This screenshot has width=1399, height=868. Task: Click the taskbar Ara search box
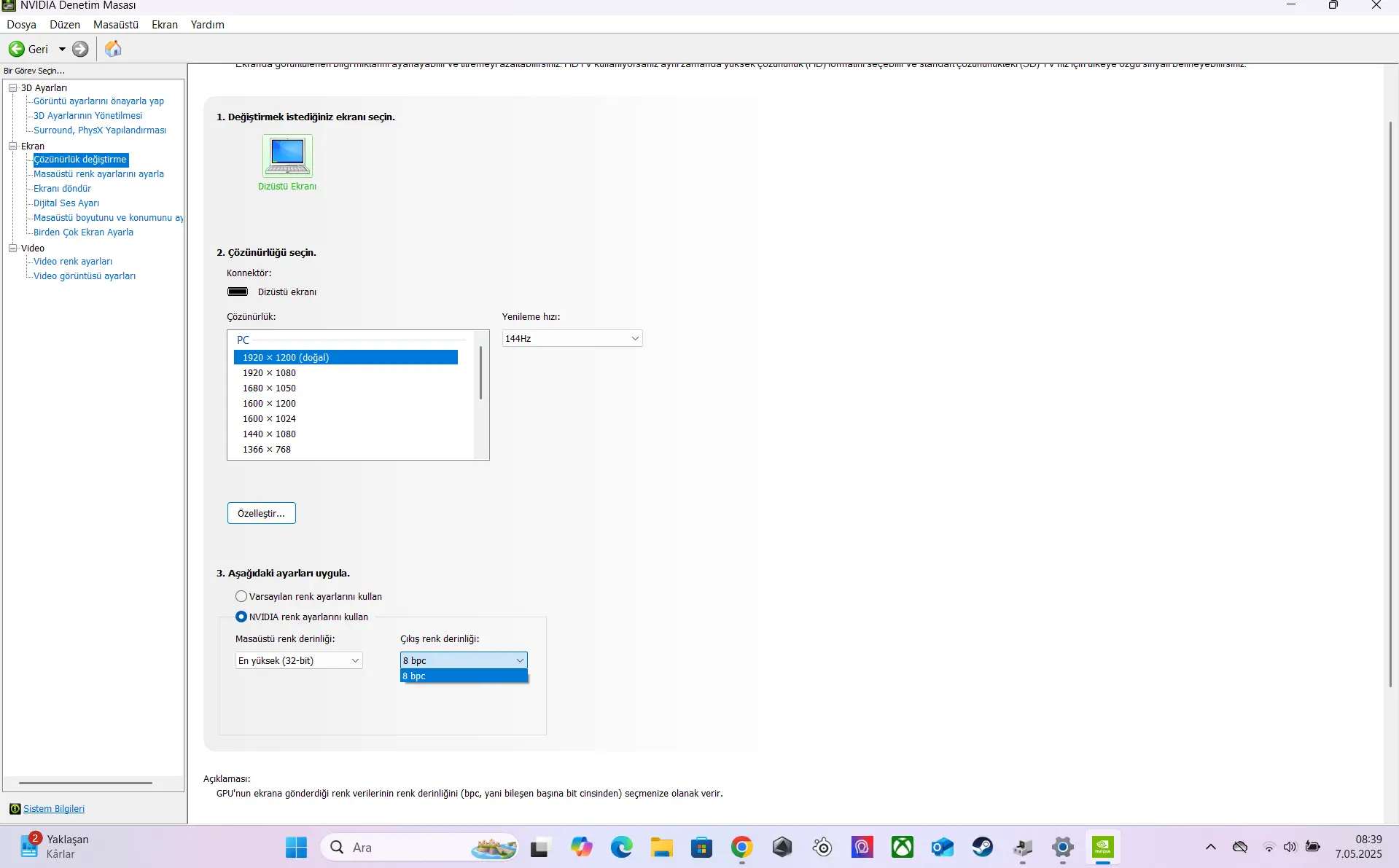(x=419, y=848)
